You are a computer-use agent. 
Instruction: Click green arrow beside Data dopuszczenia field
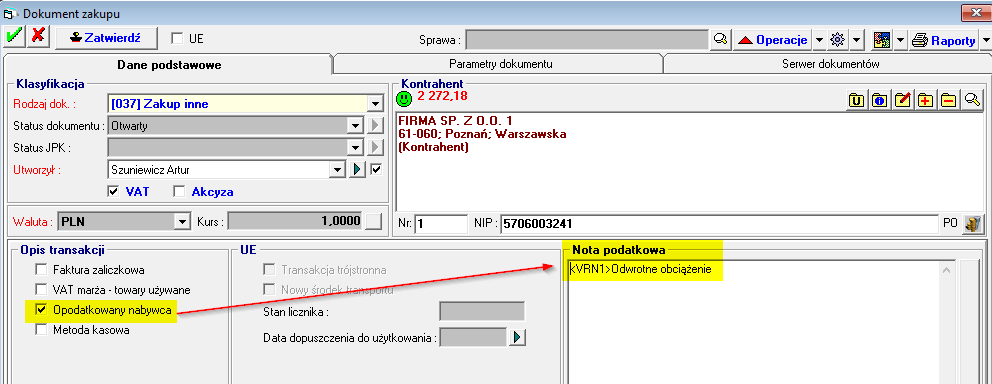(518, 337)
